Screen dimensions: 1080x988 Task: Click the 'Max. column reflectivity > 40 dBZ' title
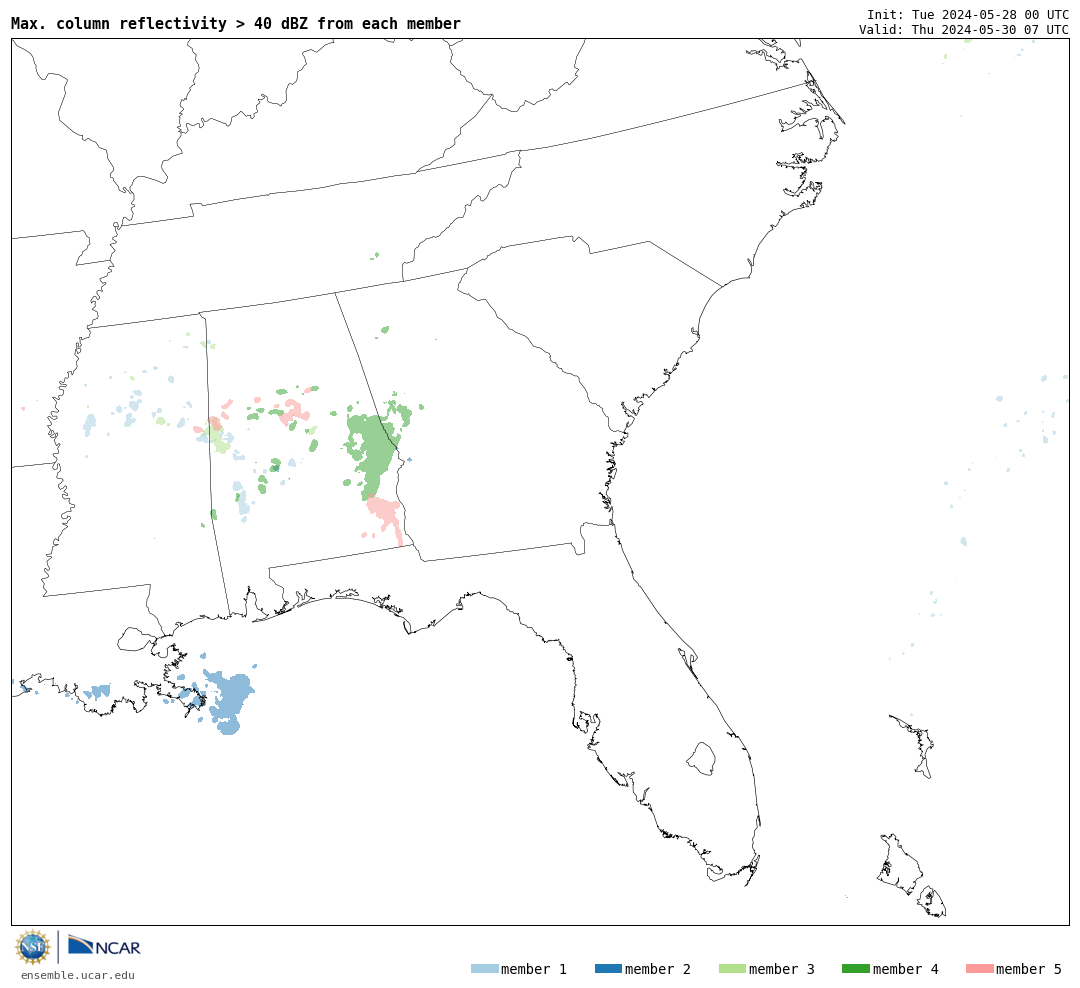coord(236,23)
